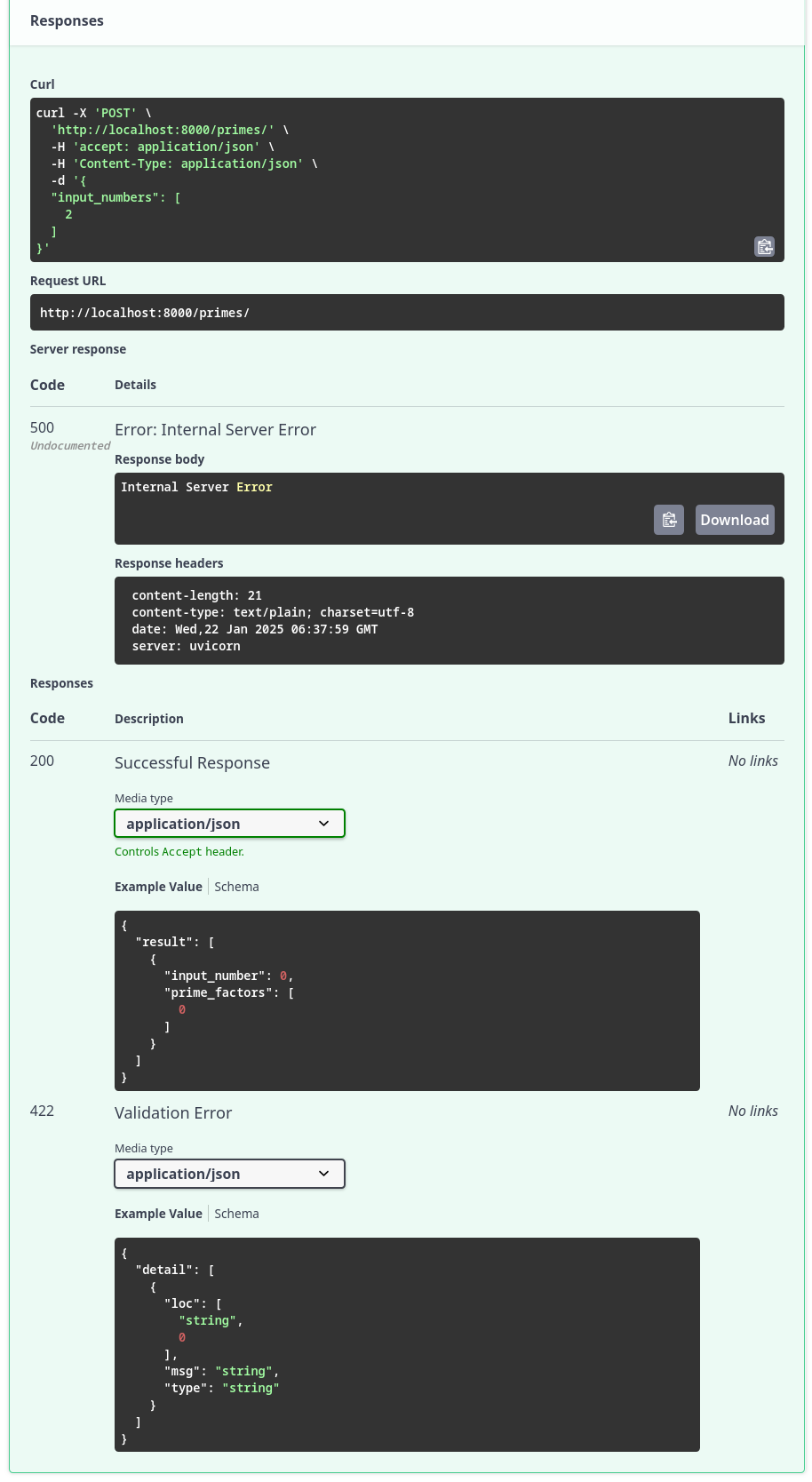Click the 'Server response' heading
This screenshot has height=1482, width=812.
pos(78,349)
